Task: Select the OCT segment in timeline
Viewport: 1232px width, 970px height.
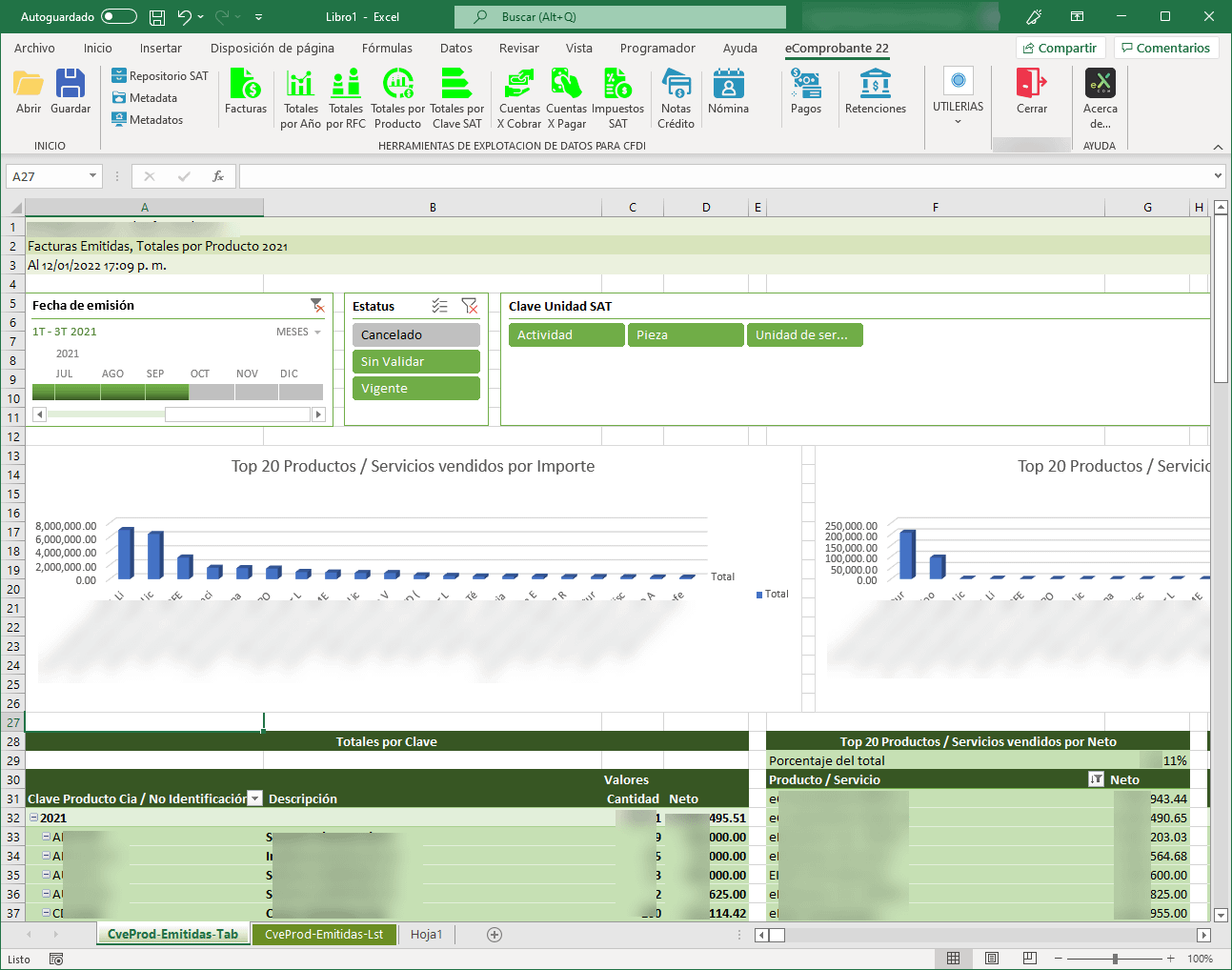Action: point(212,392)
